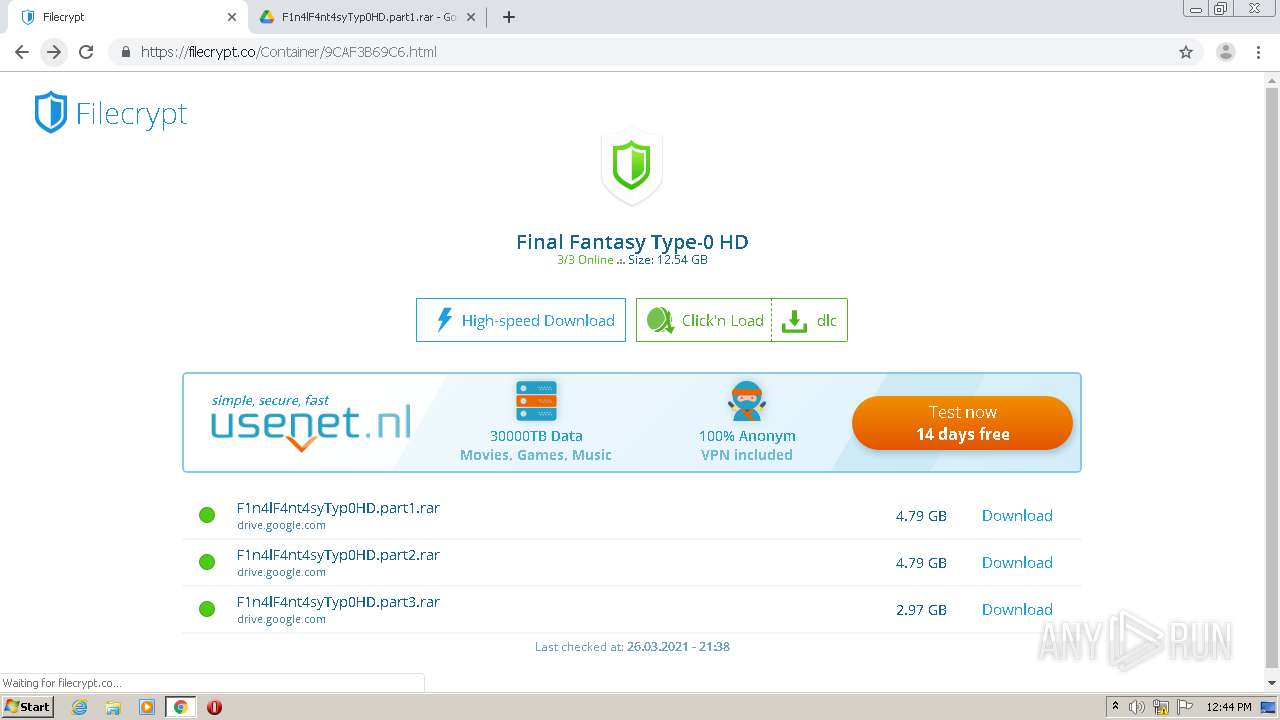This screenshot has height=720, width=1280.
Task: Download part3.rar file
Action: pyautogui.click(x=1017, y=610)
